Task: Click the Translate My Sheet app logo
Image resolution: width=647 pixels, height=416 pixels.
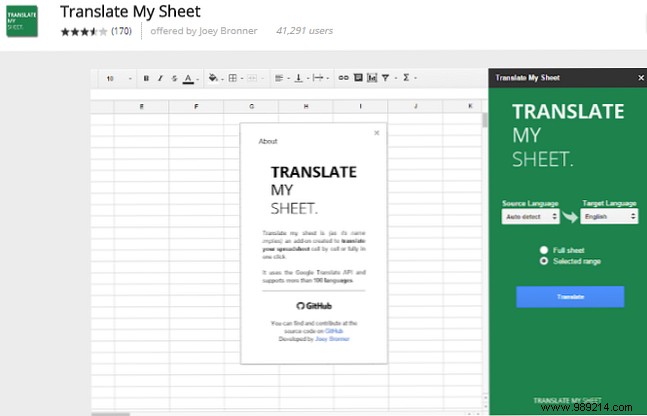Action: (22, 21)
